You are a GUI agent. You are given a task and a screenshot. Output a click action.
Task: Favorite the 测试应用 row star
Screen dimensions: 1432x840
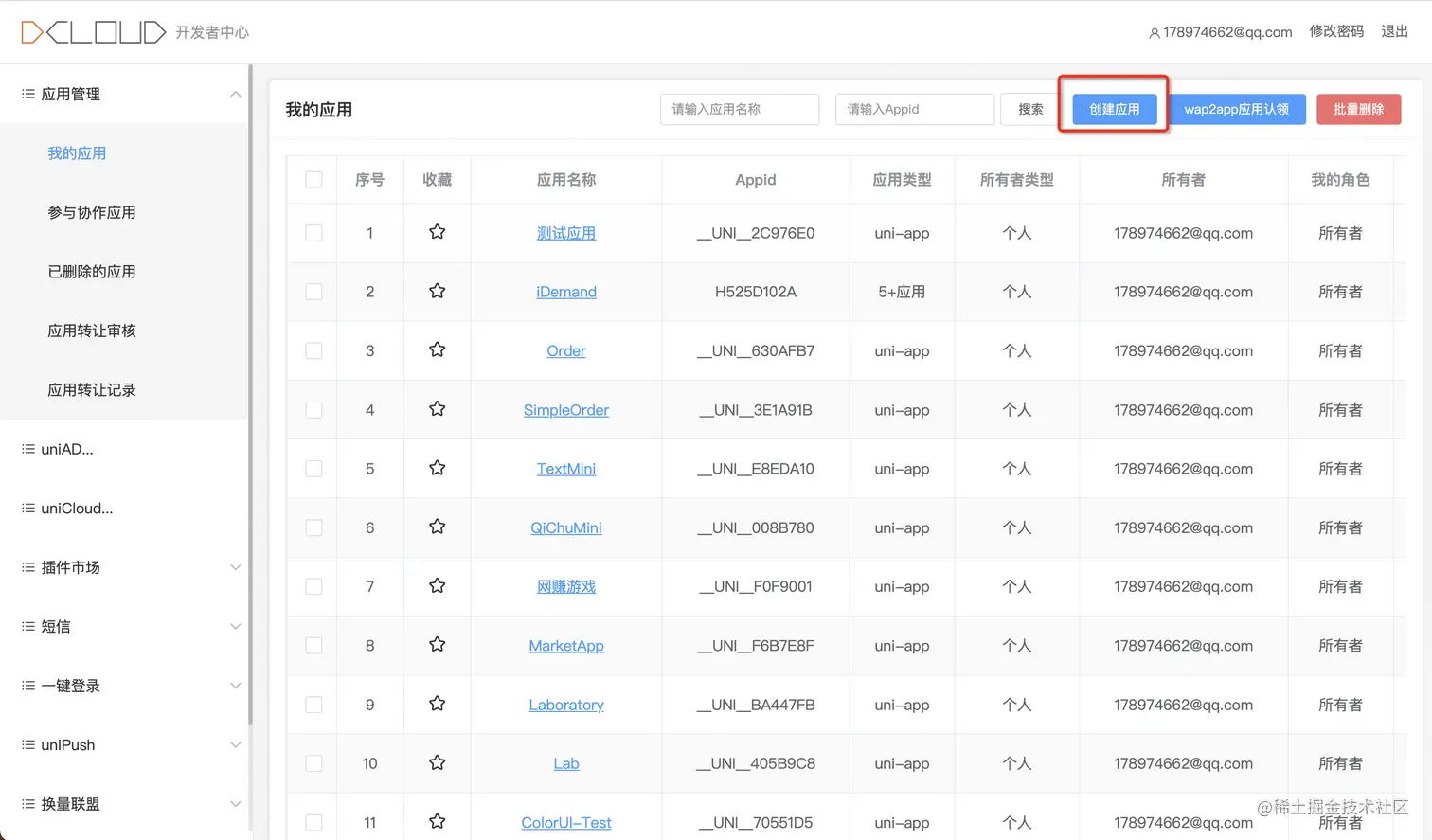[437, 232]
